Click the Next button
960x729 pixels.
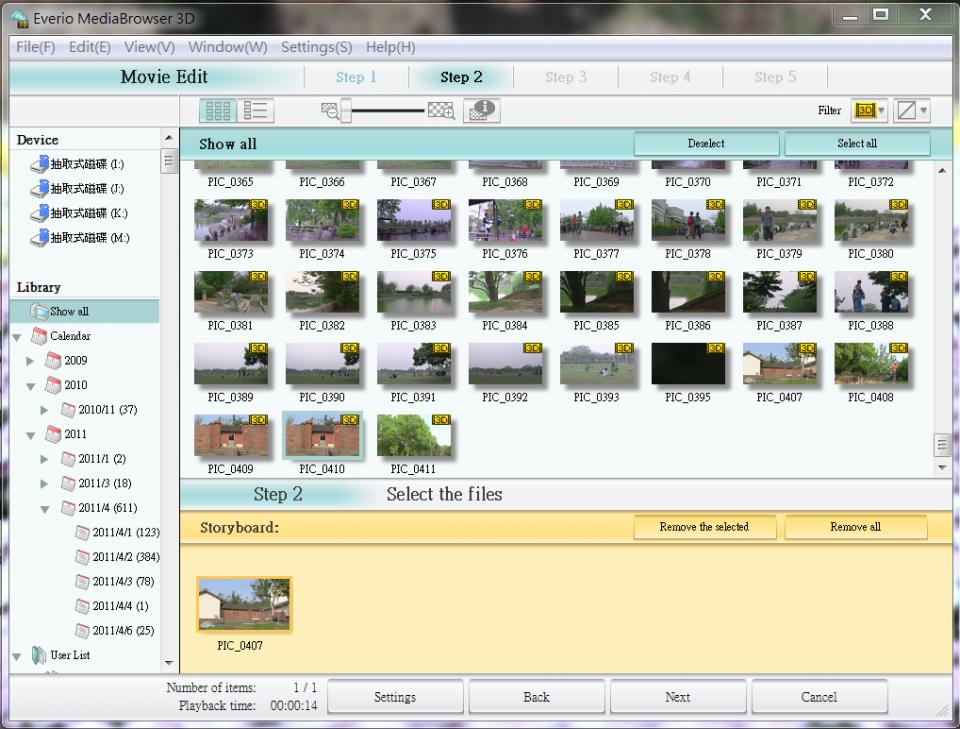677,697
